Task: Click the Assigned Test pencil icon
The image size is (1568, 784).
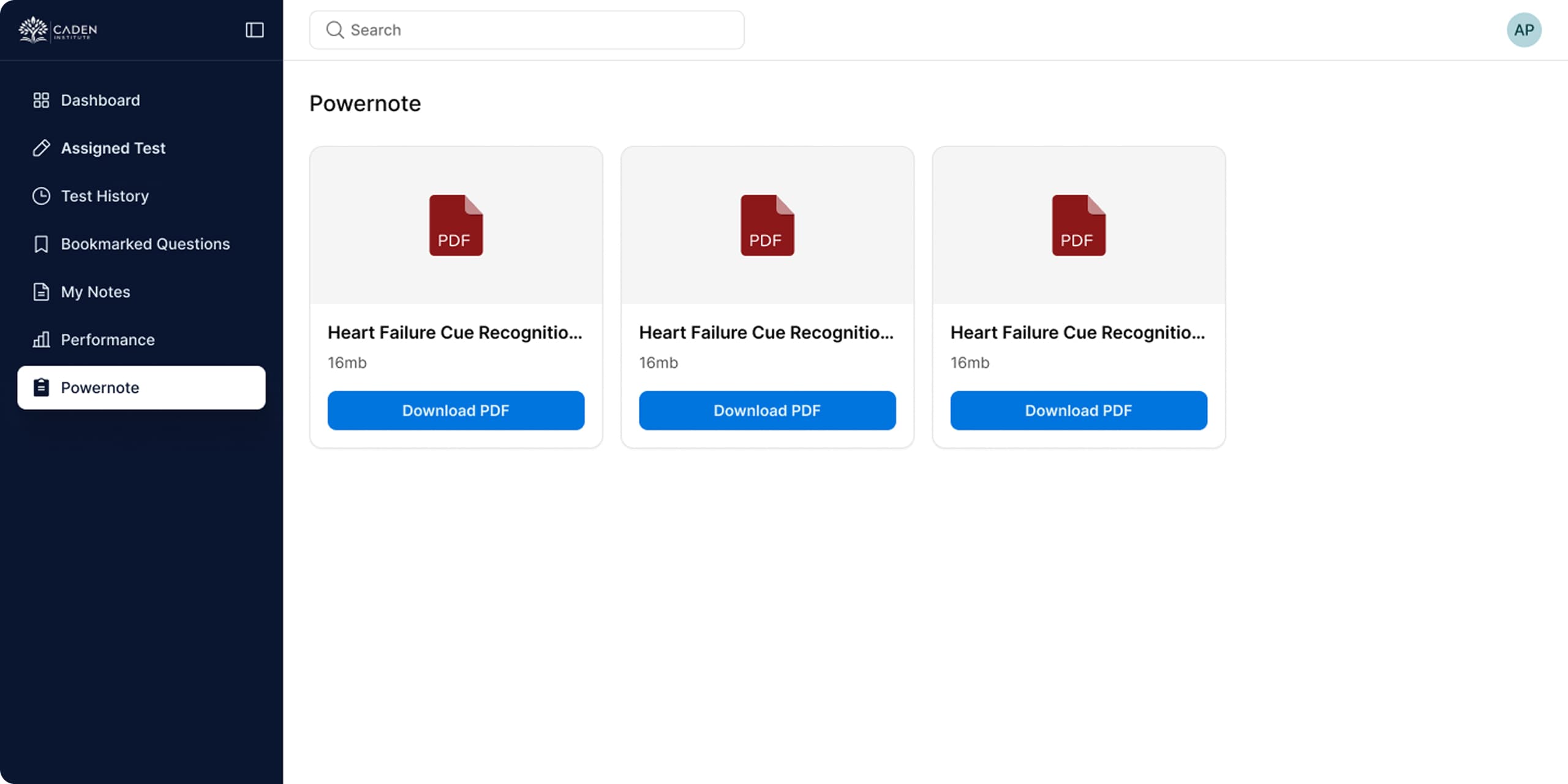Action: [41, 148]
